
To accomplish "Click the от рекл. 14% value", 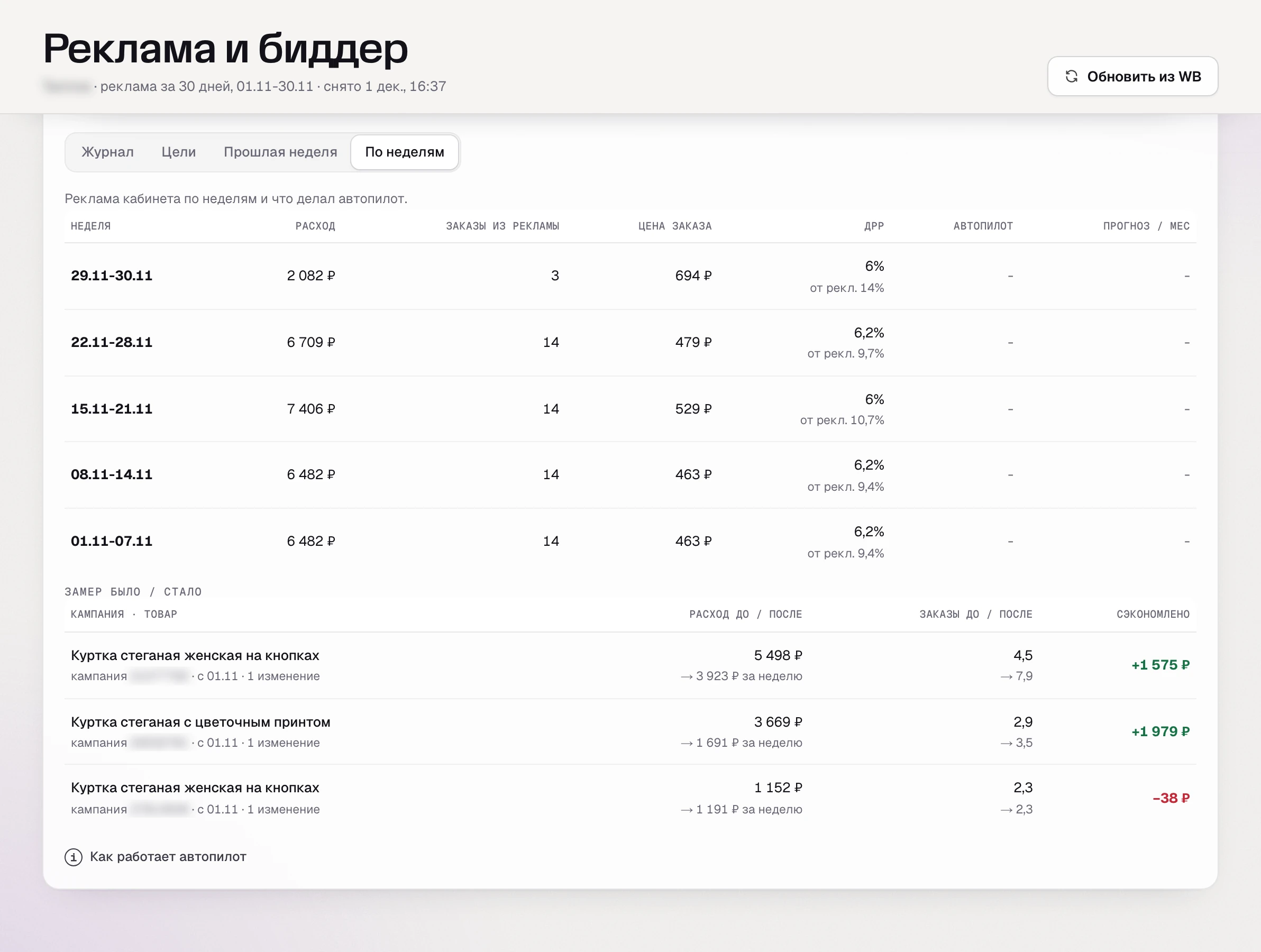I will [847, 288].
